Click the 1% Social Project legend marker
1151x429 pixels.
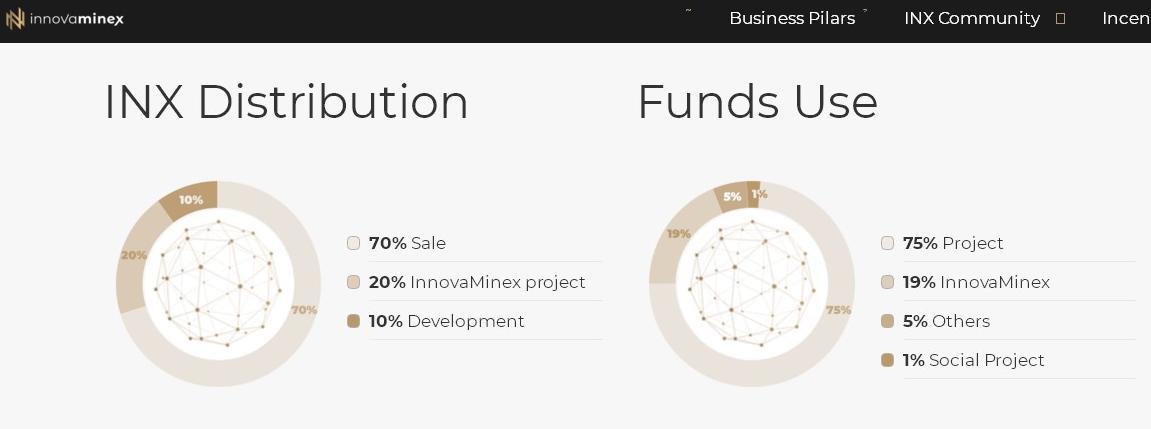887,360
